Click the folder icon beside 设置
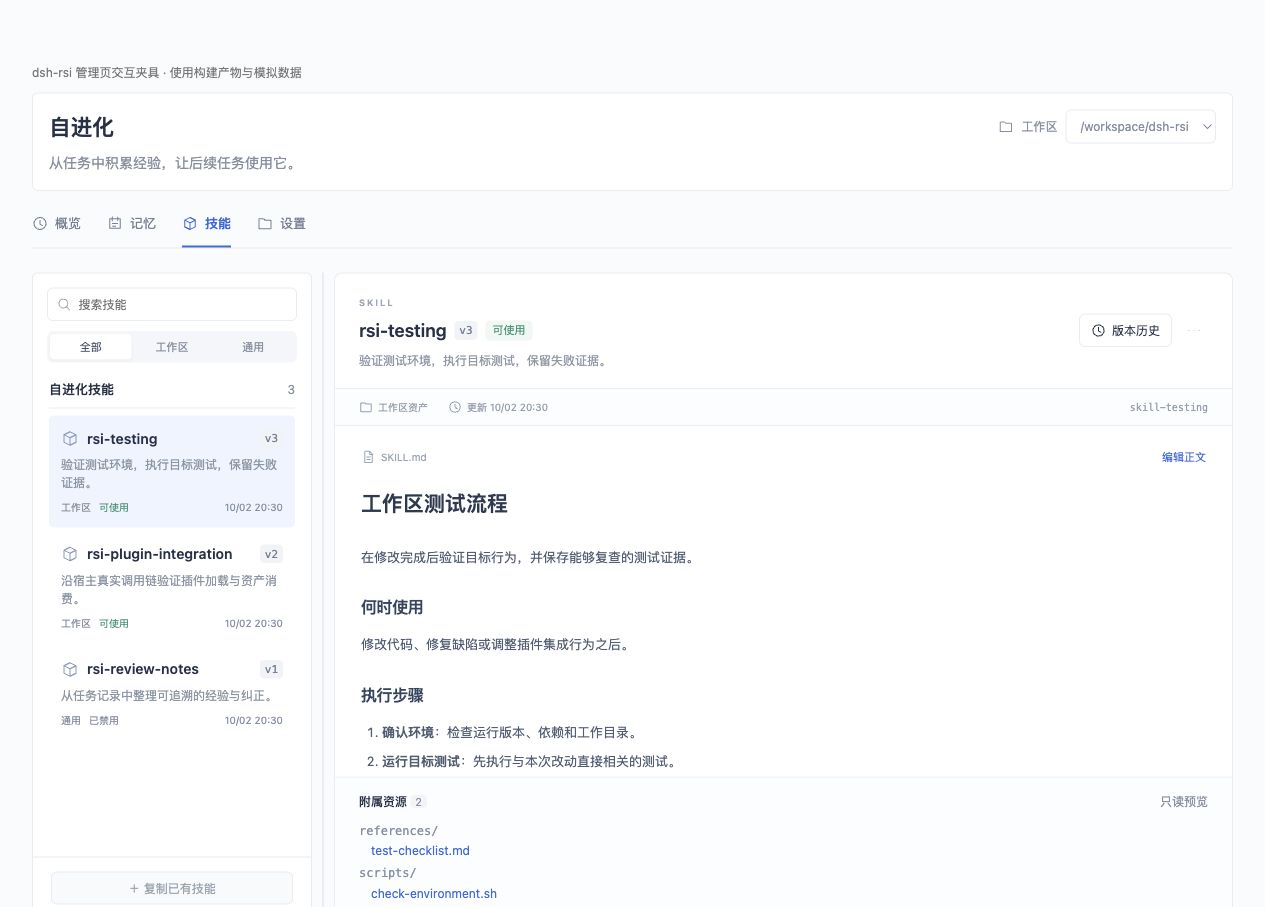 (x=265, y=224)
